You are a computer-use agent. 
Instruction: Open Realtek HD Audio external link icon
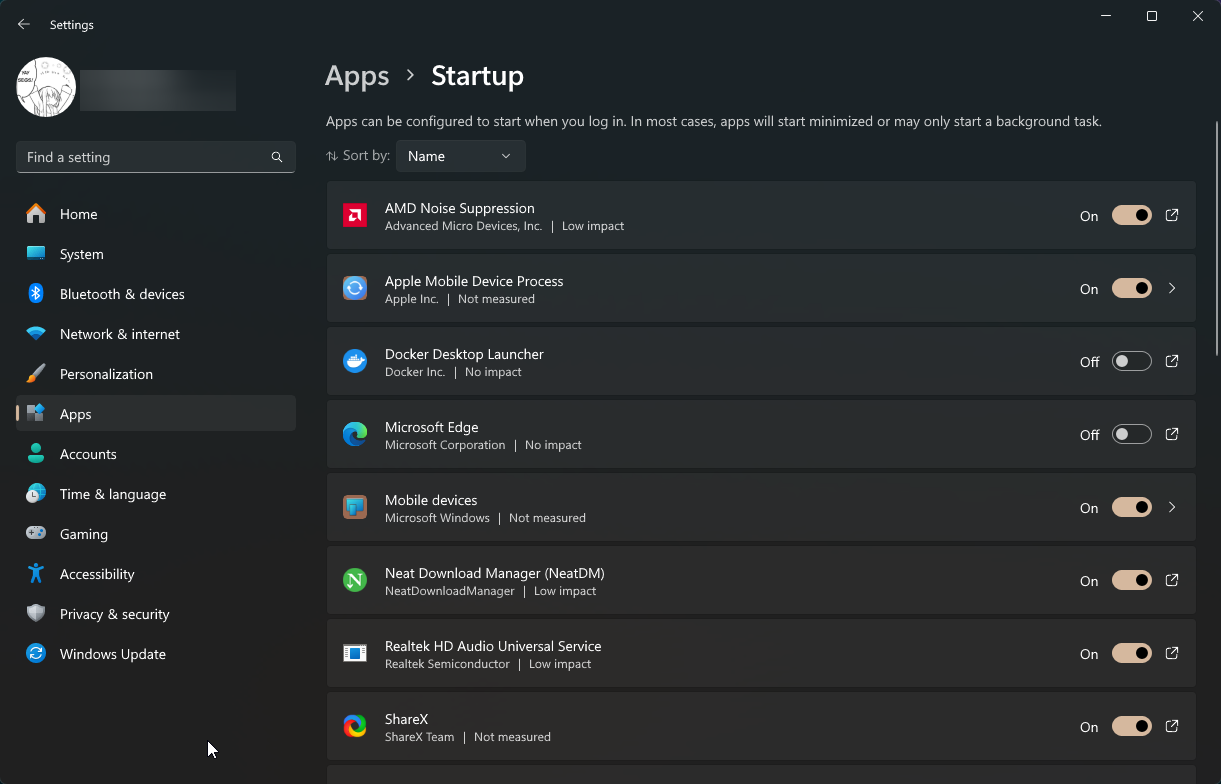pos(1172,653)
